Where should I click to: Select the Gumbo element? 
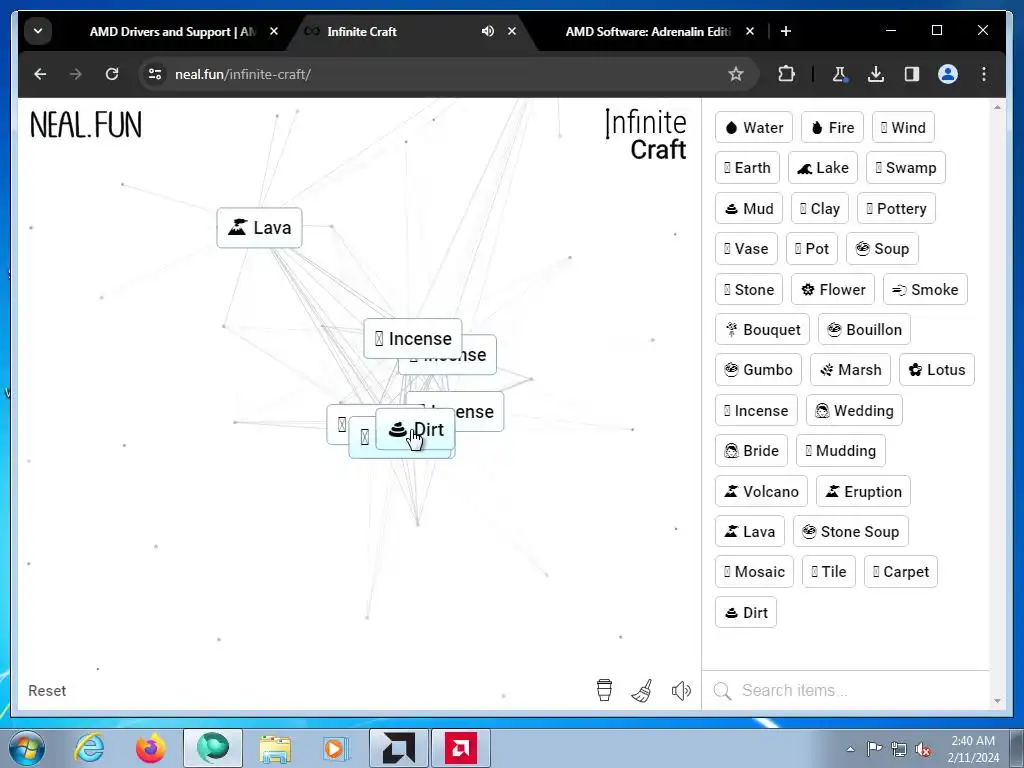[x=758, y=370]
